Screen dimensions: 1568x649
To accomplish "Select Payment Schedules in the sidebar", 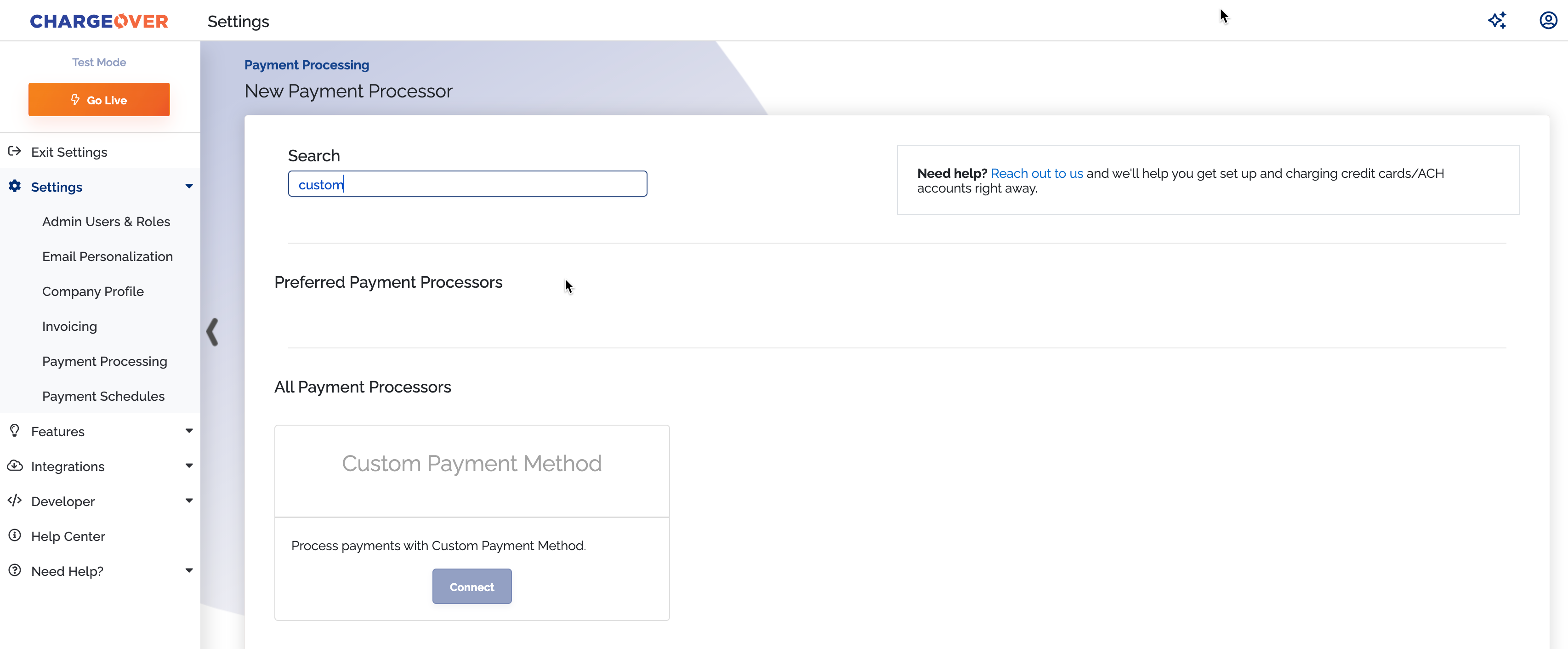I will click(103, 396).
